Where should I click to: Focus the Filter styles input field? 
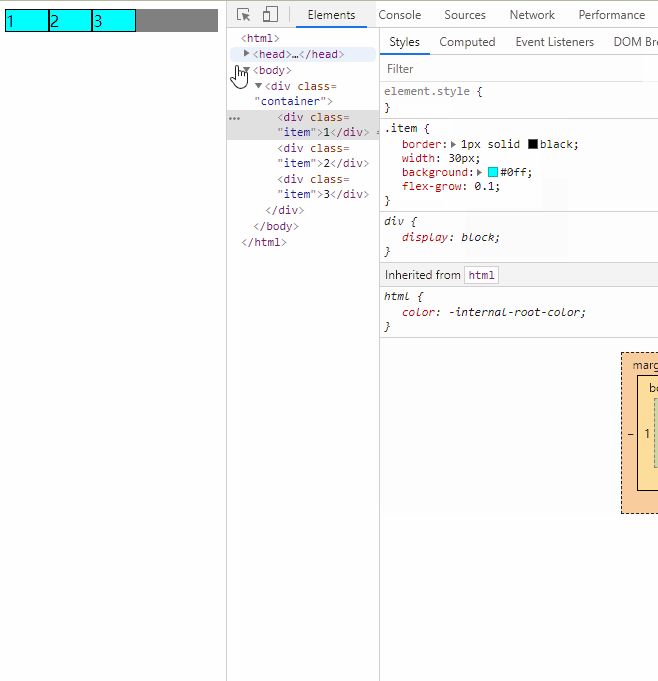tap(519, 69)
